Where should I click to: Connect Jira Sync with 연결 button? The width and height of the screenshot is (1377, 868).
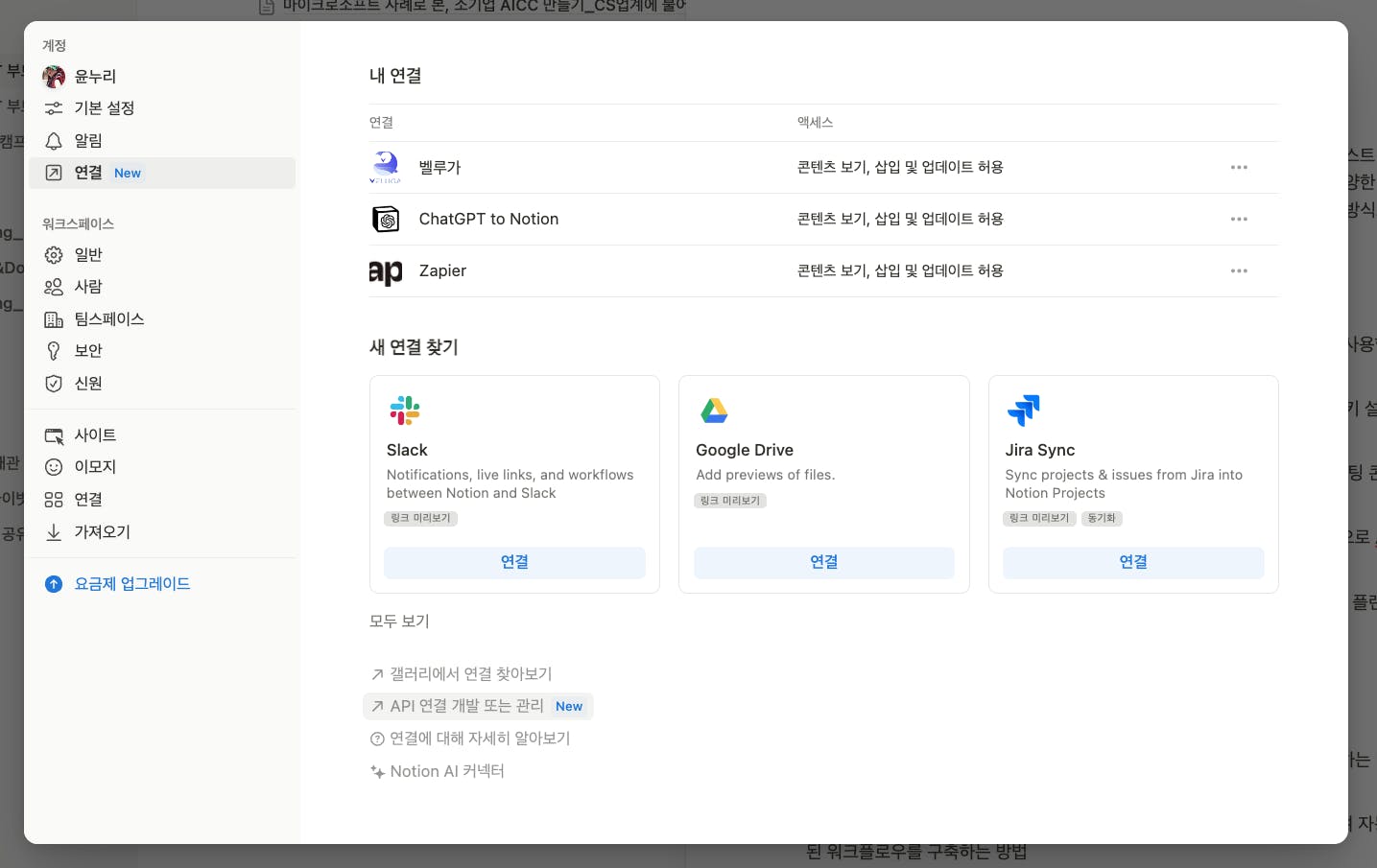point(1133,563)
